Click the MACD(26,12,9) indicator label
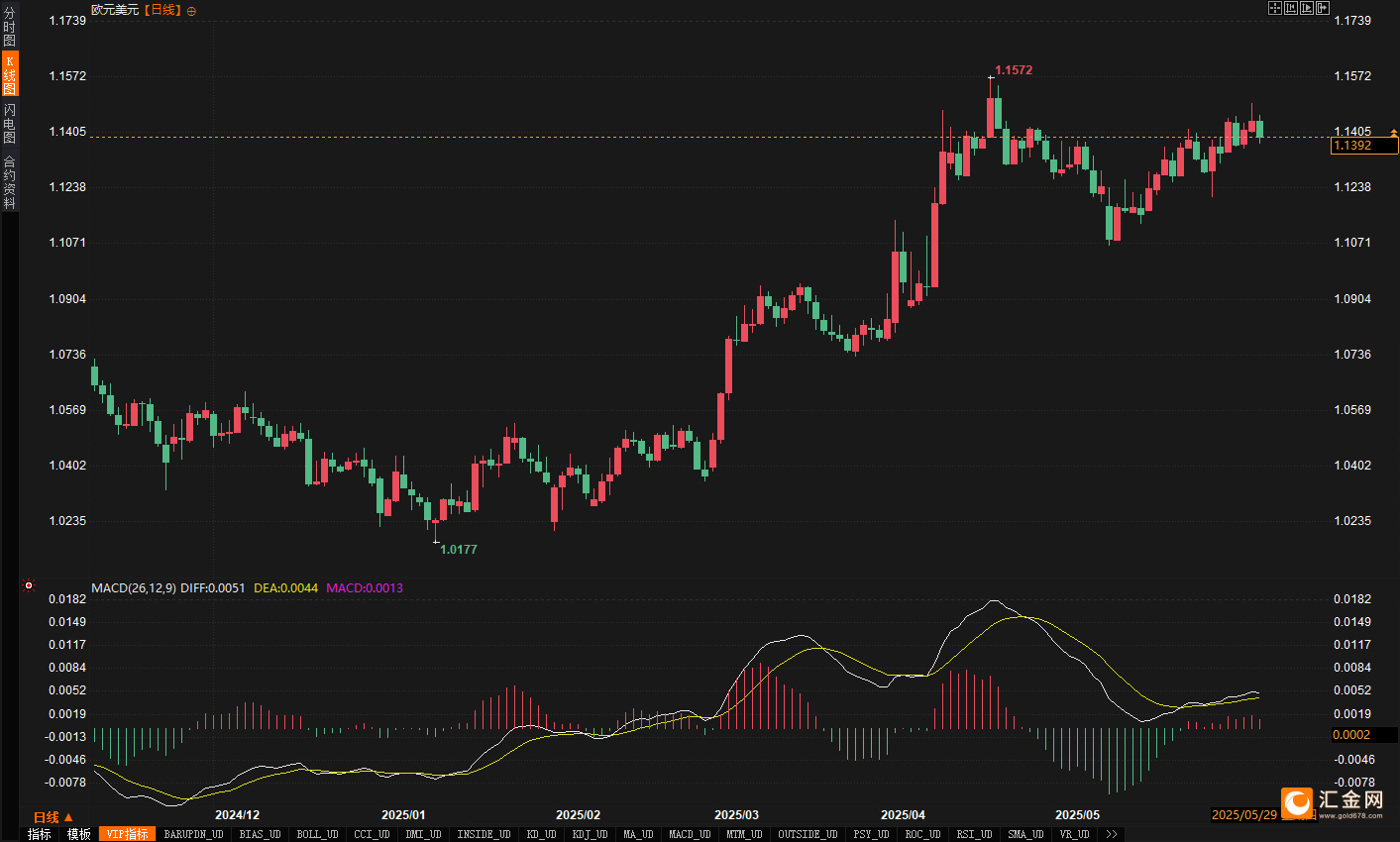 134,587
